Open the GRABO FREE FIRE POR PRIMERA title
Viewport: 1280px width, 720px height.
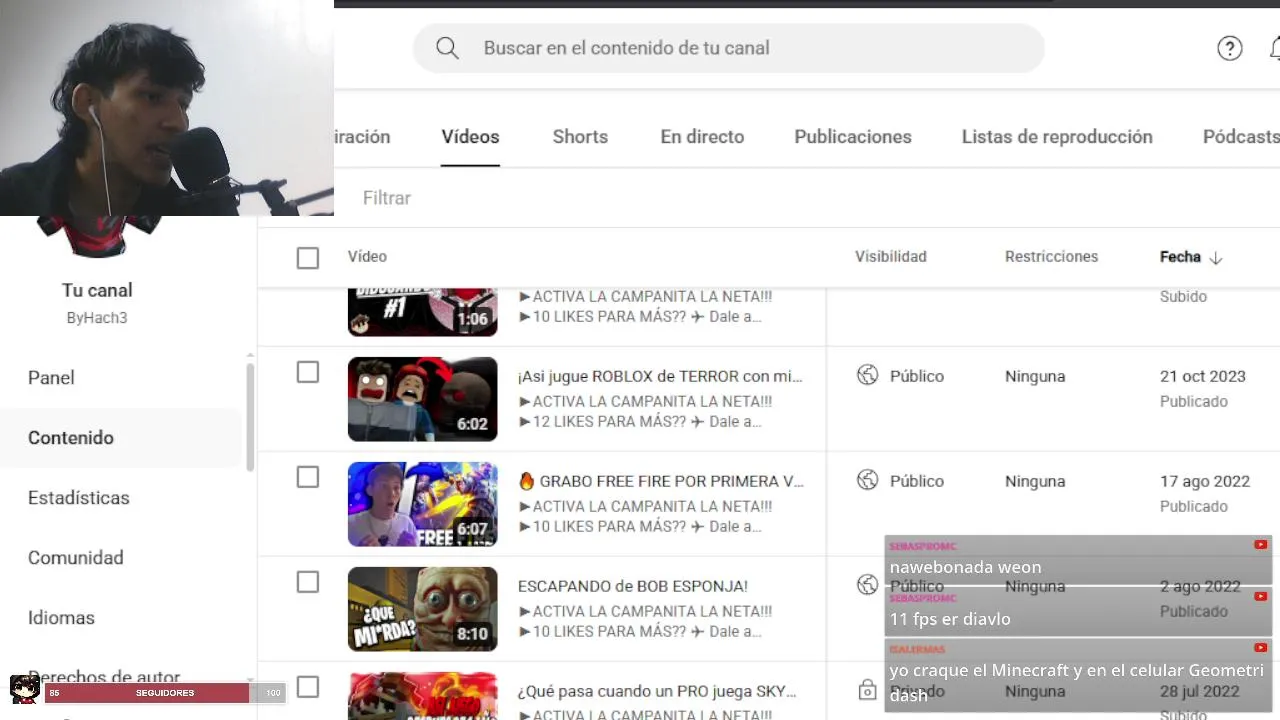[x=661, y=481]
